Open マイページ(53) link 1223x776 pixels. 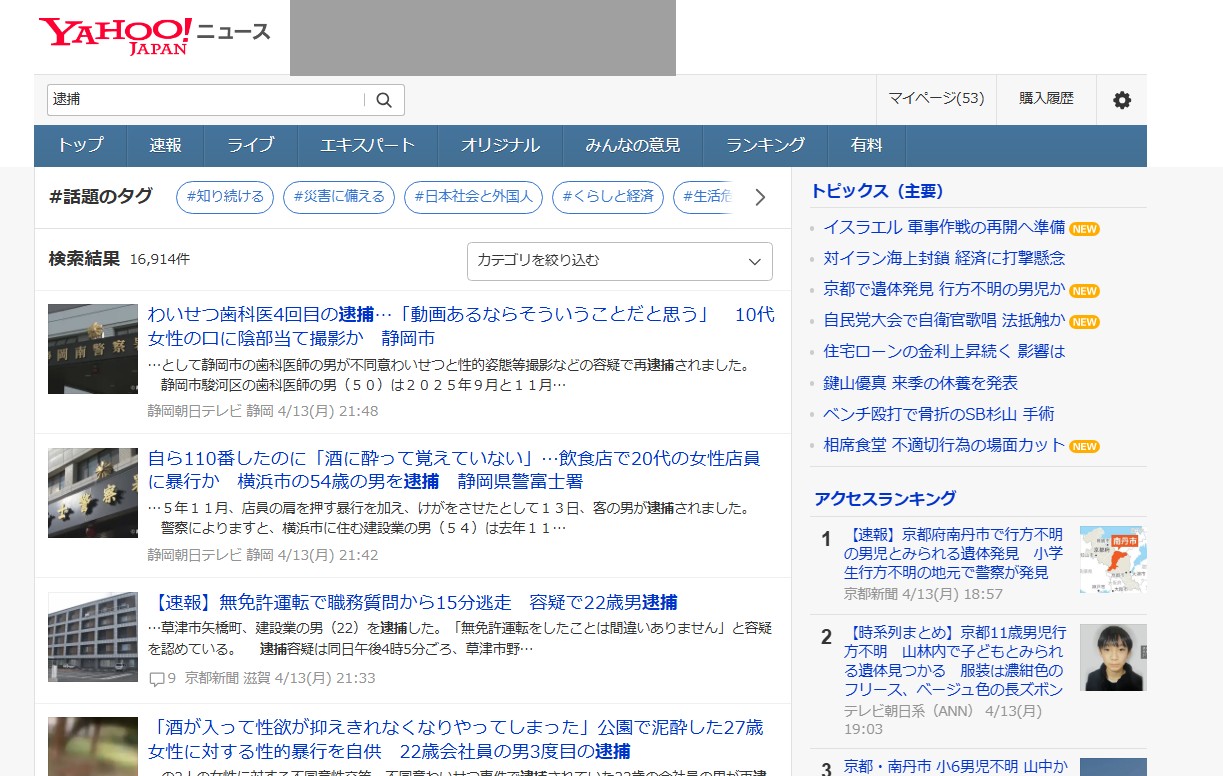coord(936,99)
